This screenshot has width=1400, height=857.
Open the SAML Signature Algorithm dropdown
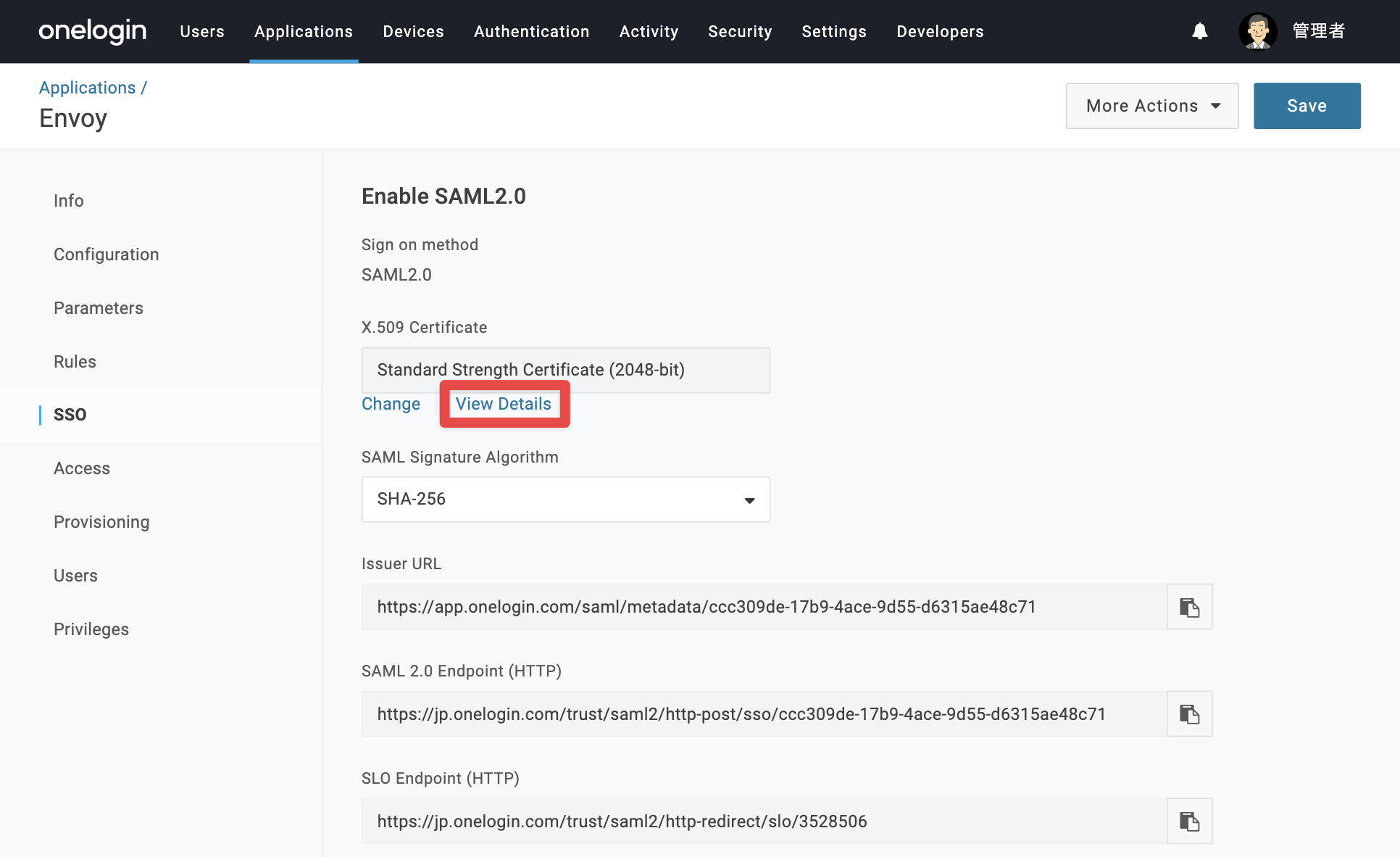(x=565, y=500)
